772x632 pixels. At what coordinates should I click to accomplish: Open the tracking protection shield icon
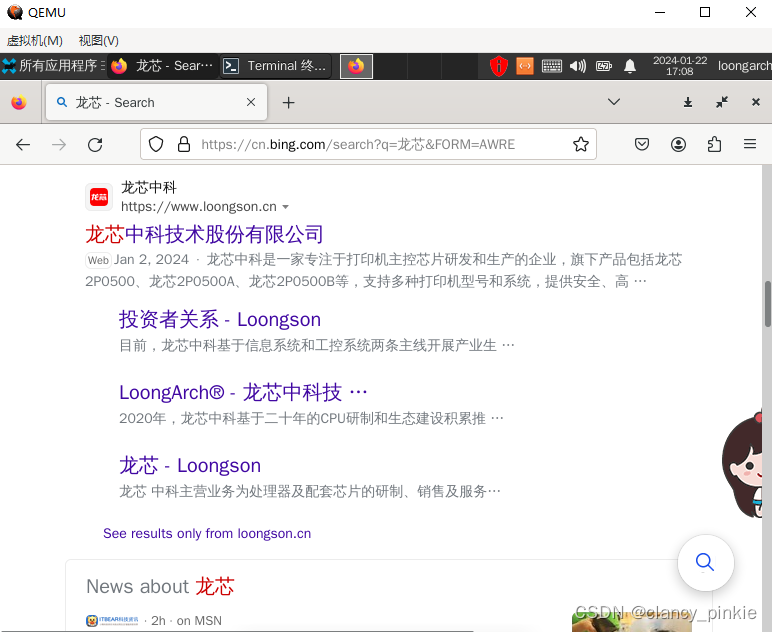(x=156, y=144)
